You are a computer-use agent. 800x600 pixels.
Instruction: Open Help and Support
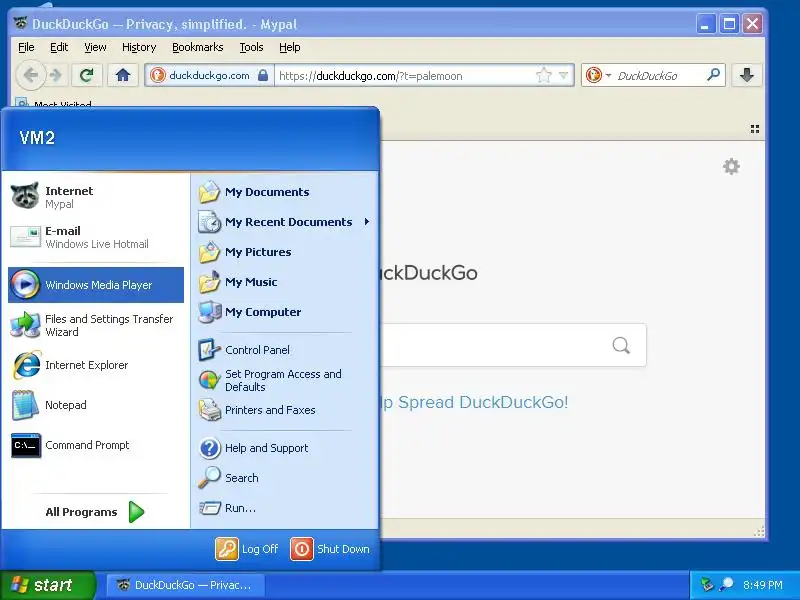point(285,448)
